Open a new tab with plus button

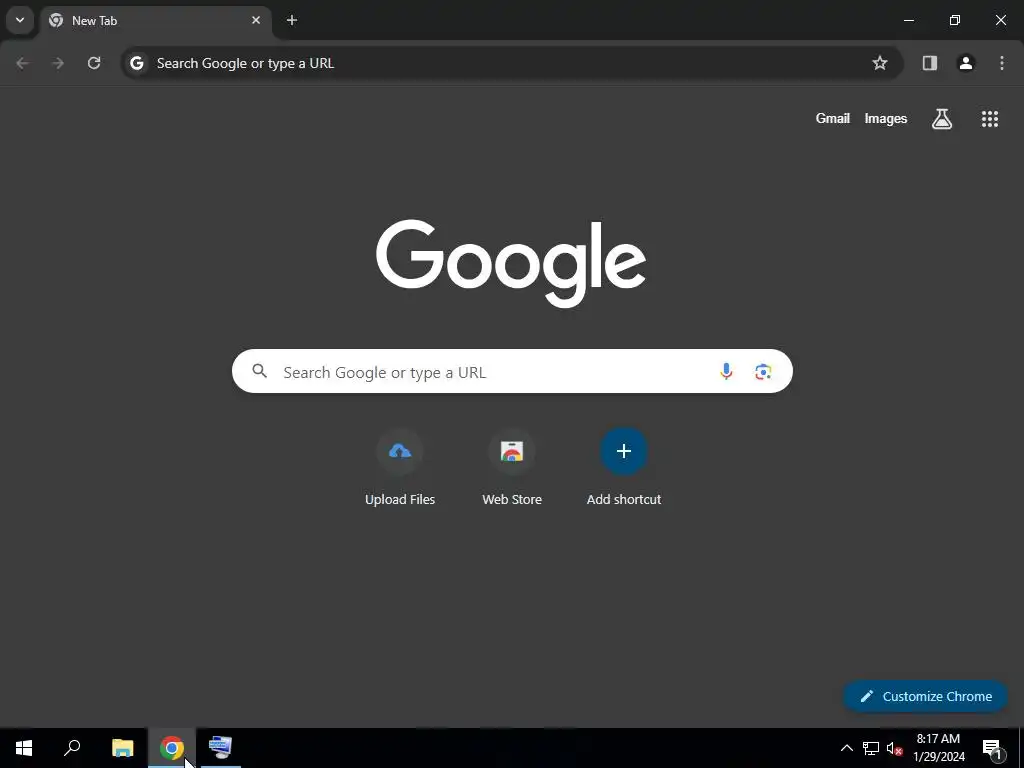click(292, 20)
